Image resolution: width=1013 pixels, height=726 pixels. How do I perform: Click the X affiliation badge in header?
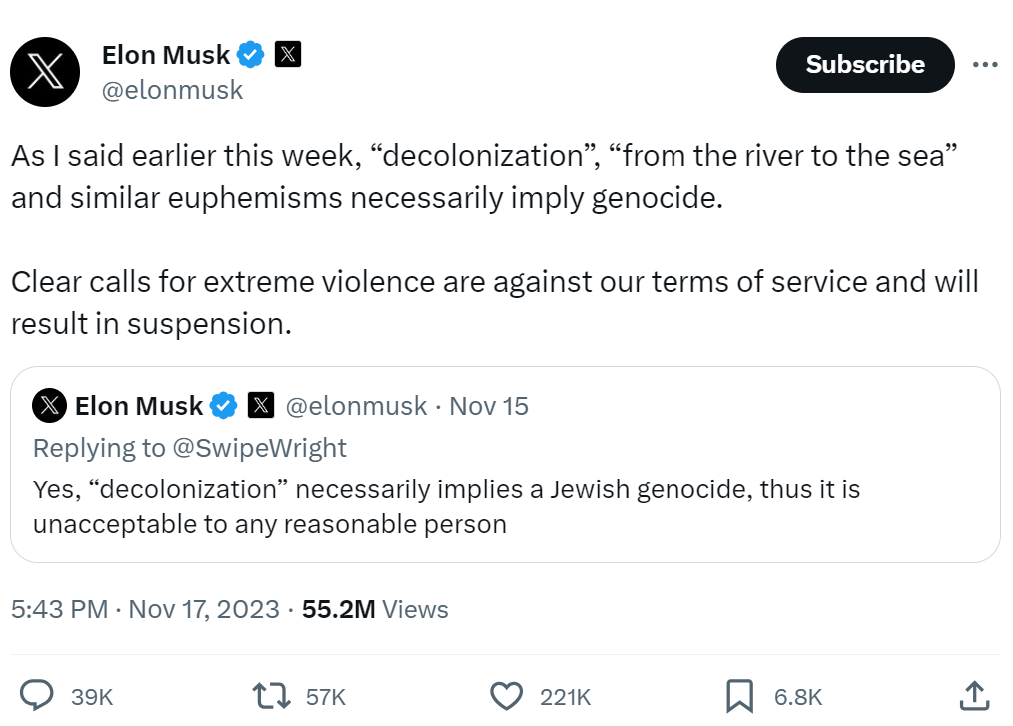point(287,55)
